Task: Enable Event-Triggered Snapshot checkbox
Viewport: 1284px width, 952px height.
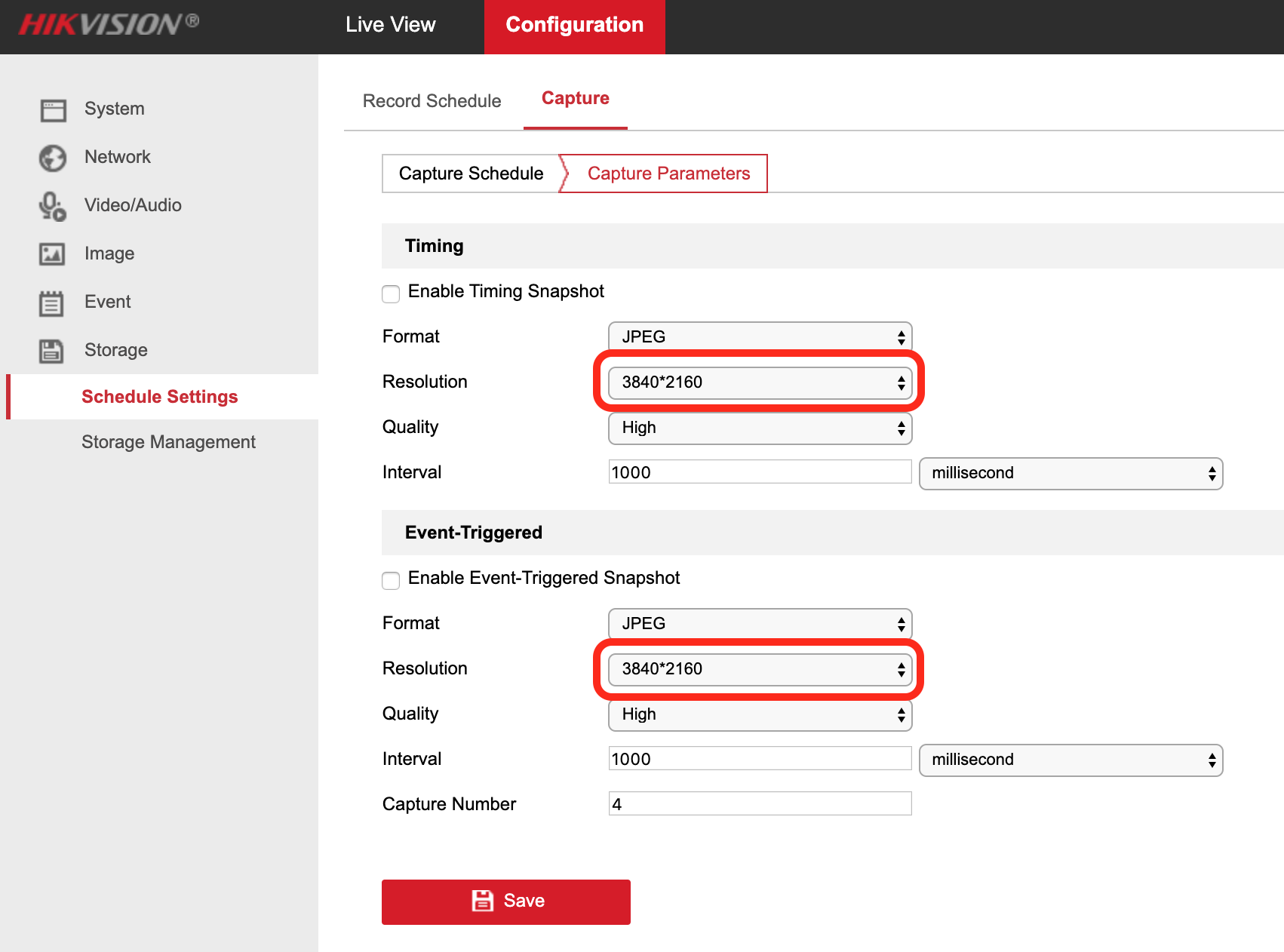Action: pyautogui.click(x=391, y=580)
